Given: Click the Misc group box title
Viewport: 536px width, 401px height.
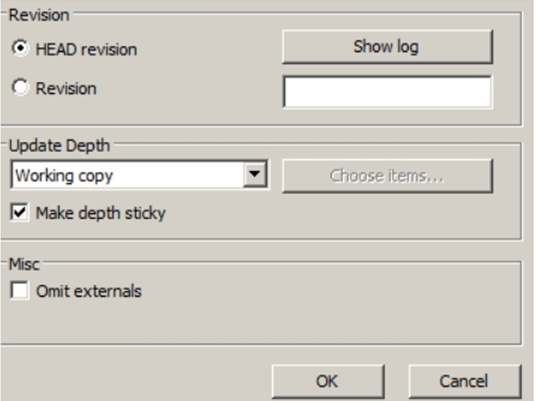Looking at the screenshot, I should tap(24, 264).
